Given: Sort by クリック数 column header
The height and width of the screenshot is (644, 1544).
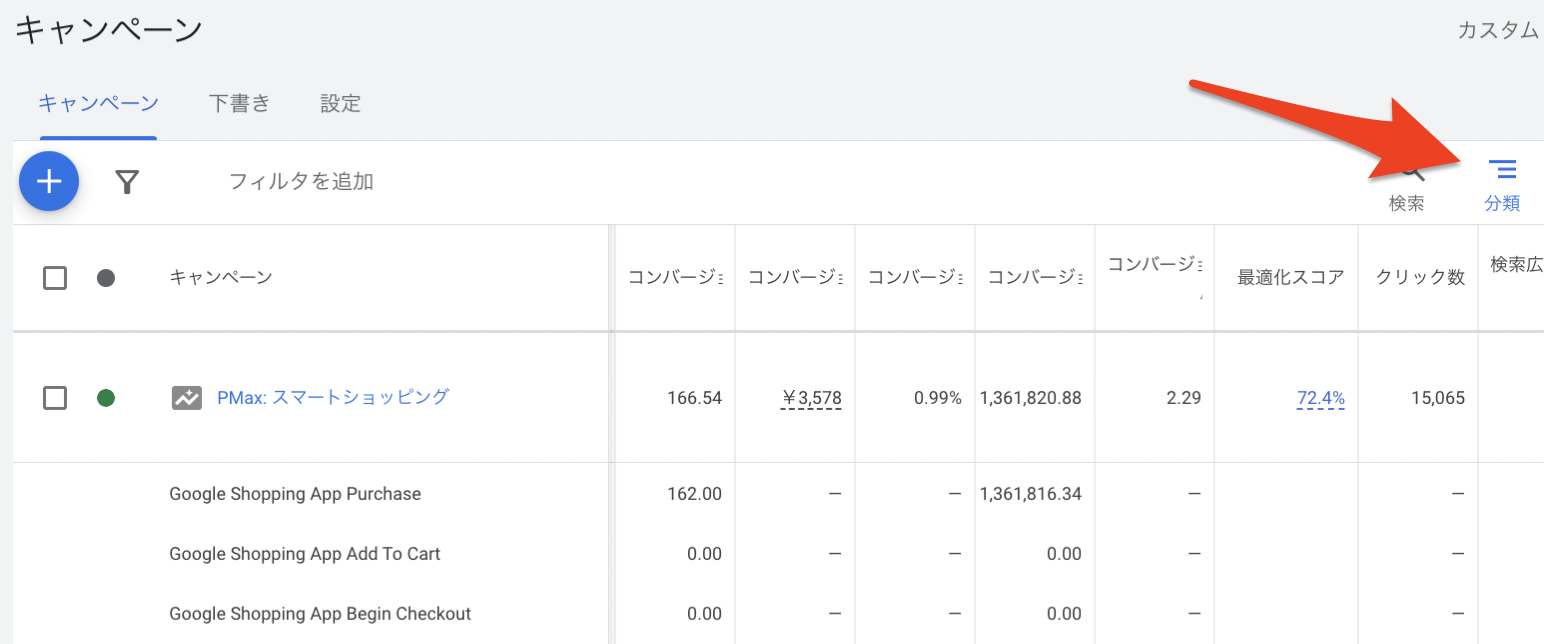Looking at the screenshot, I should pyautogui.click(x=1420, y=278).
